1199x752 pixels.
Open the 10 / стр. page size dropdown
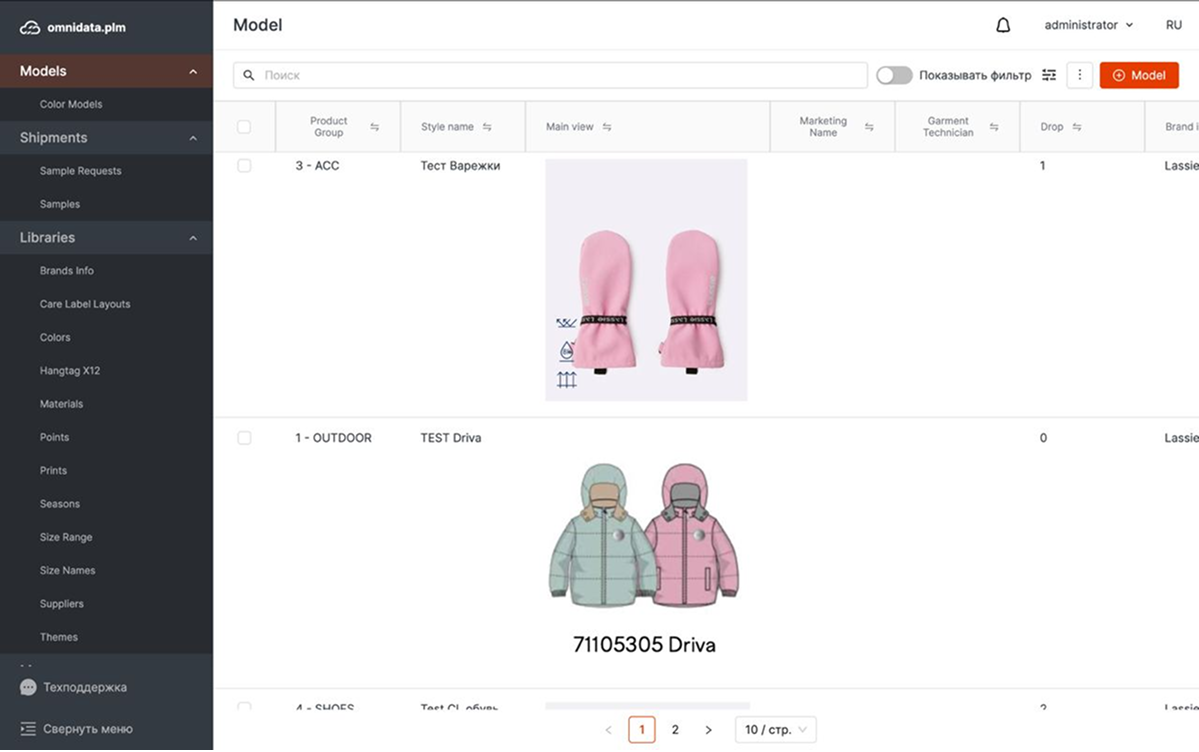pos(775,730)
